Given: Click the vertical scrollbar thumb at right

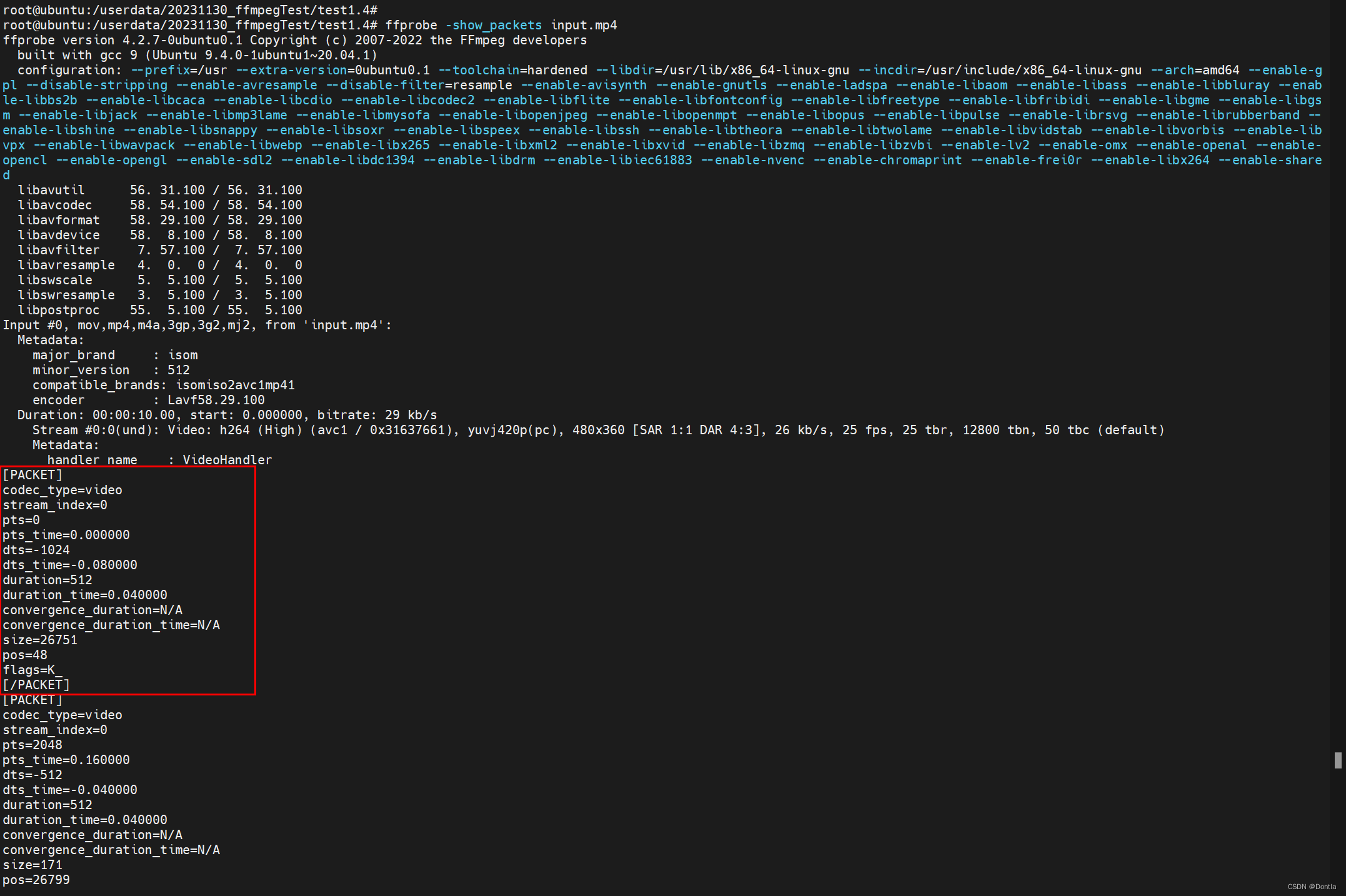Looking at the screenshot, I should 1337,760.
